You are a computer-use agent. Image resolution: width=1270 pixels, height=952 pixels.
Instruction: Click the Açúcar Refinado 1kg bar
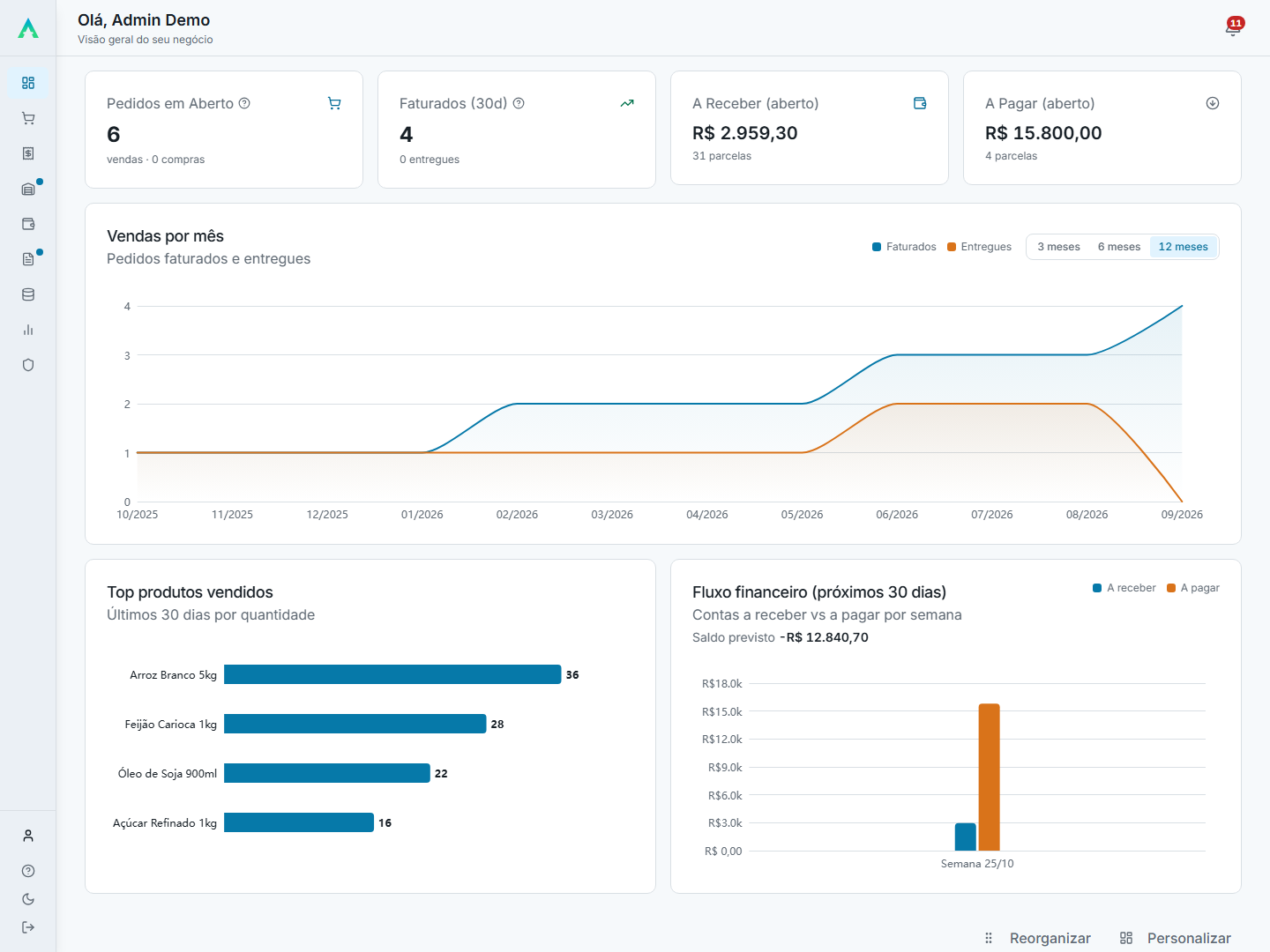click(299, 822)
